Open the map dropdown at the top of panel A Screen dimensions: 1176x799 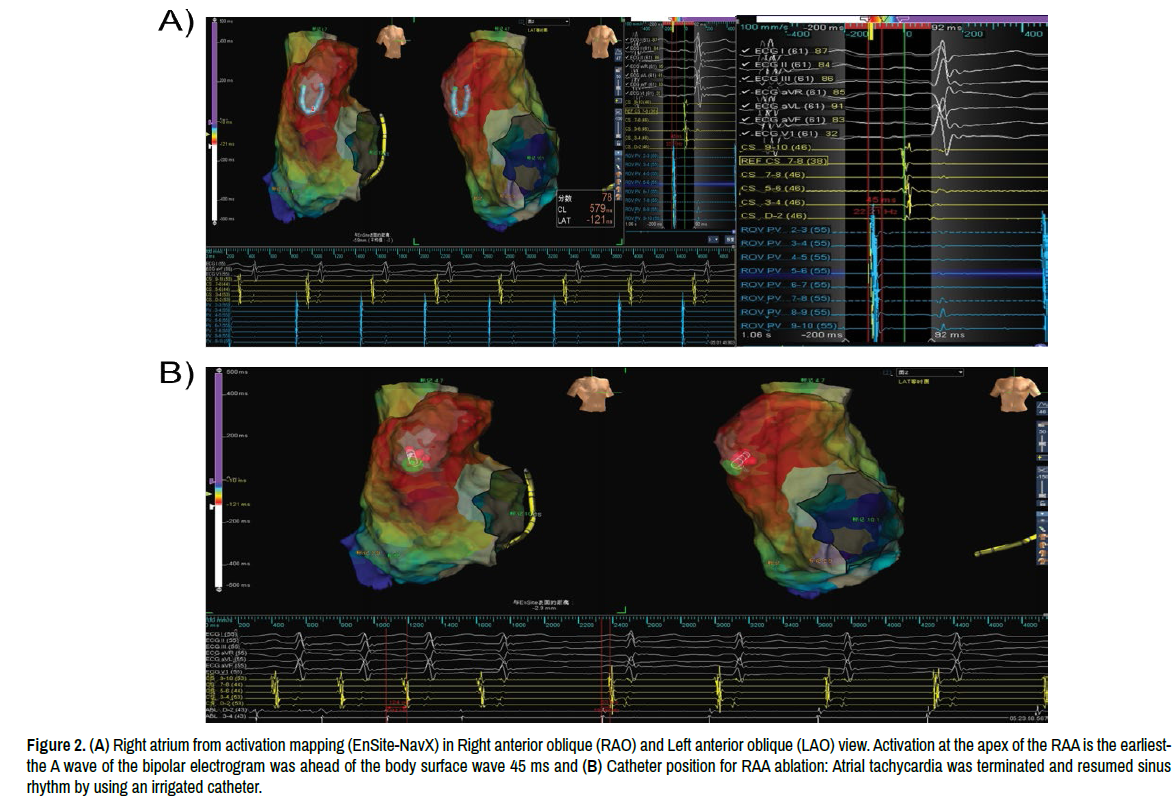[x=548, y=22]
